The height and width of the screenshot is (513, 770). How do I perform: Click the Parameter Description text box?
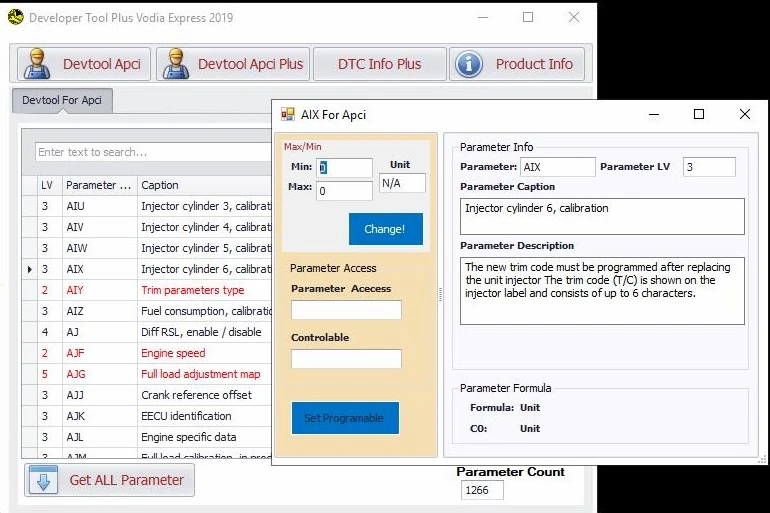point(602,291)
